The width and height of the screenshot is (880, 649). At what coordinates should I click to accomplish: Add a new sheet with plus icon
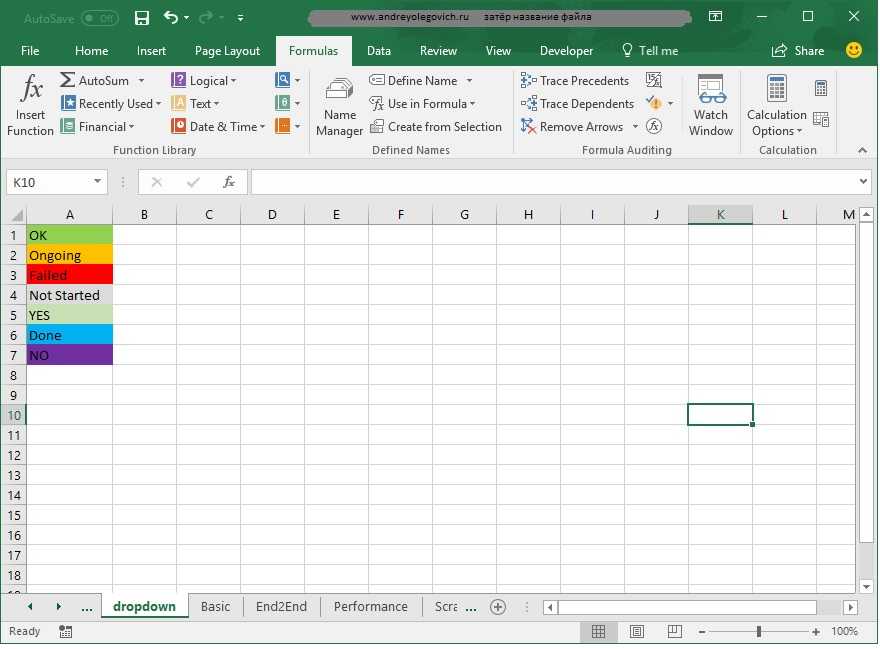point(498,607)
